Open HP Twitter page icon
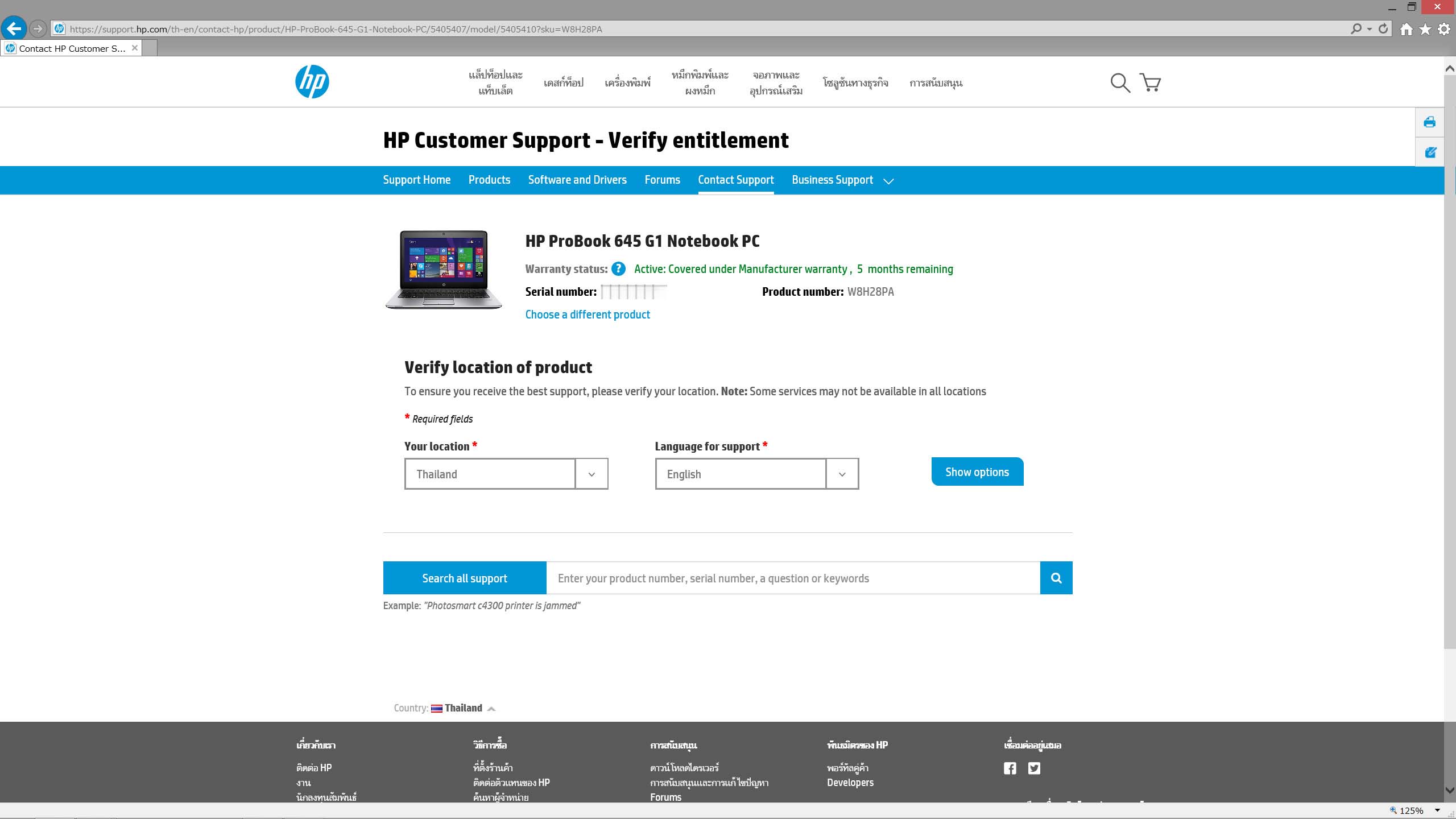 [1034, 768]
